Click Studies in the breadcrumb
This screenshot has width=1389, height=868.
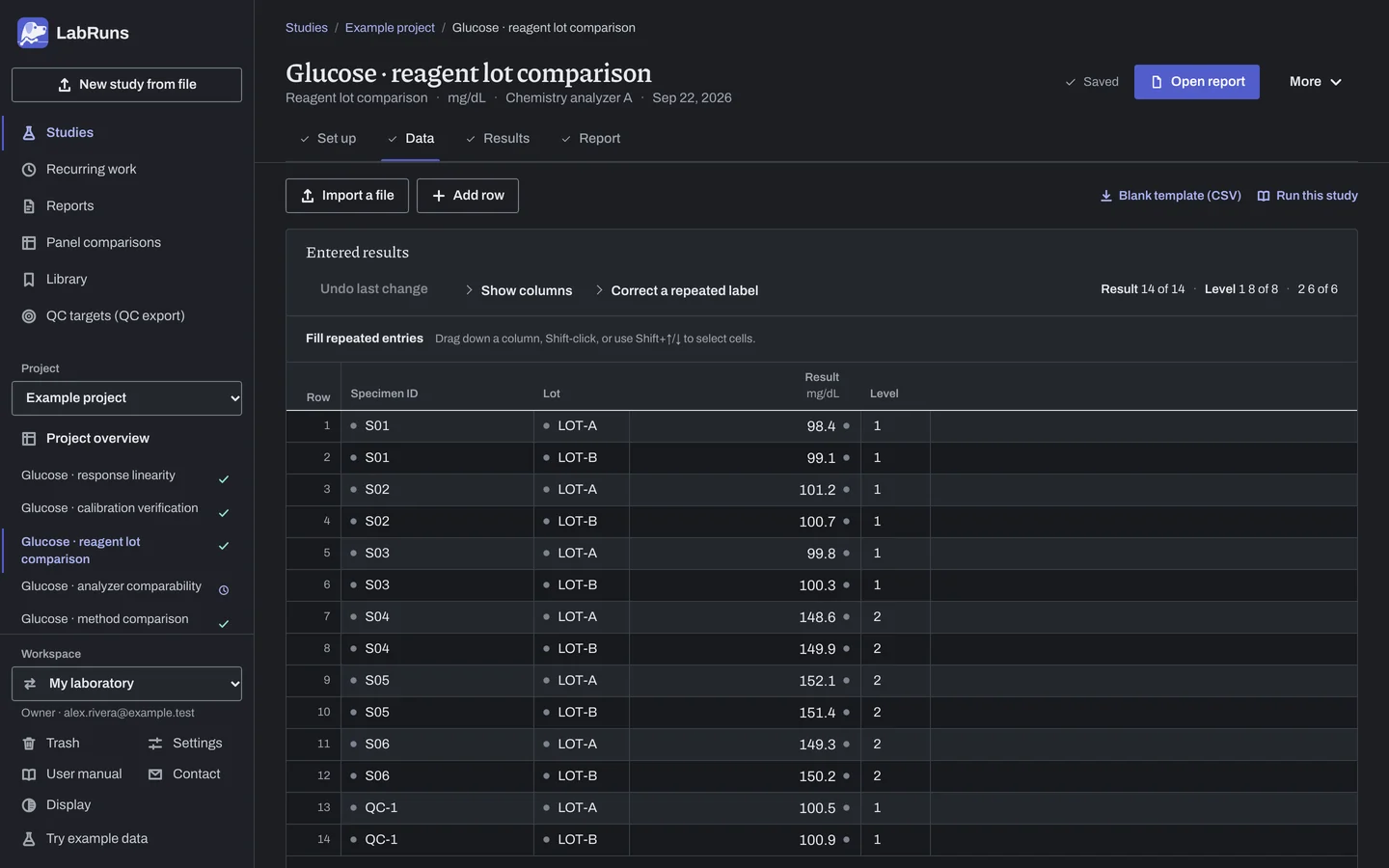coord(307,28)
